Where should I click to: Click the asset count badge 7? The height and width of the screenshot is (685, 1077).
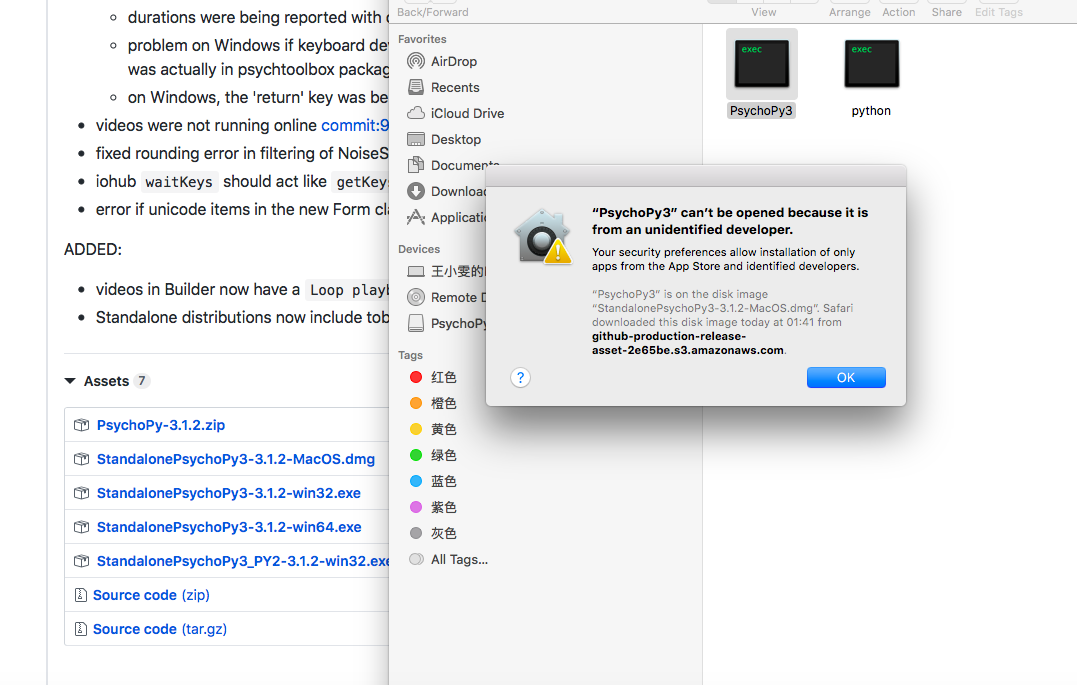pos(141,381)
